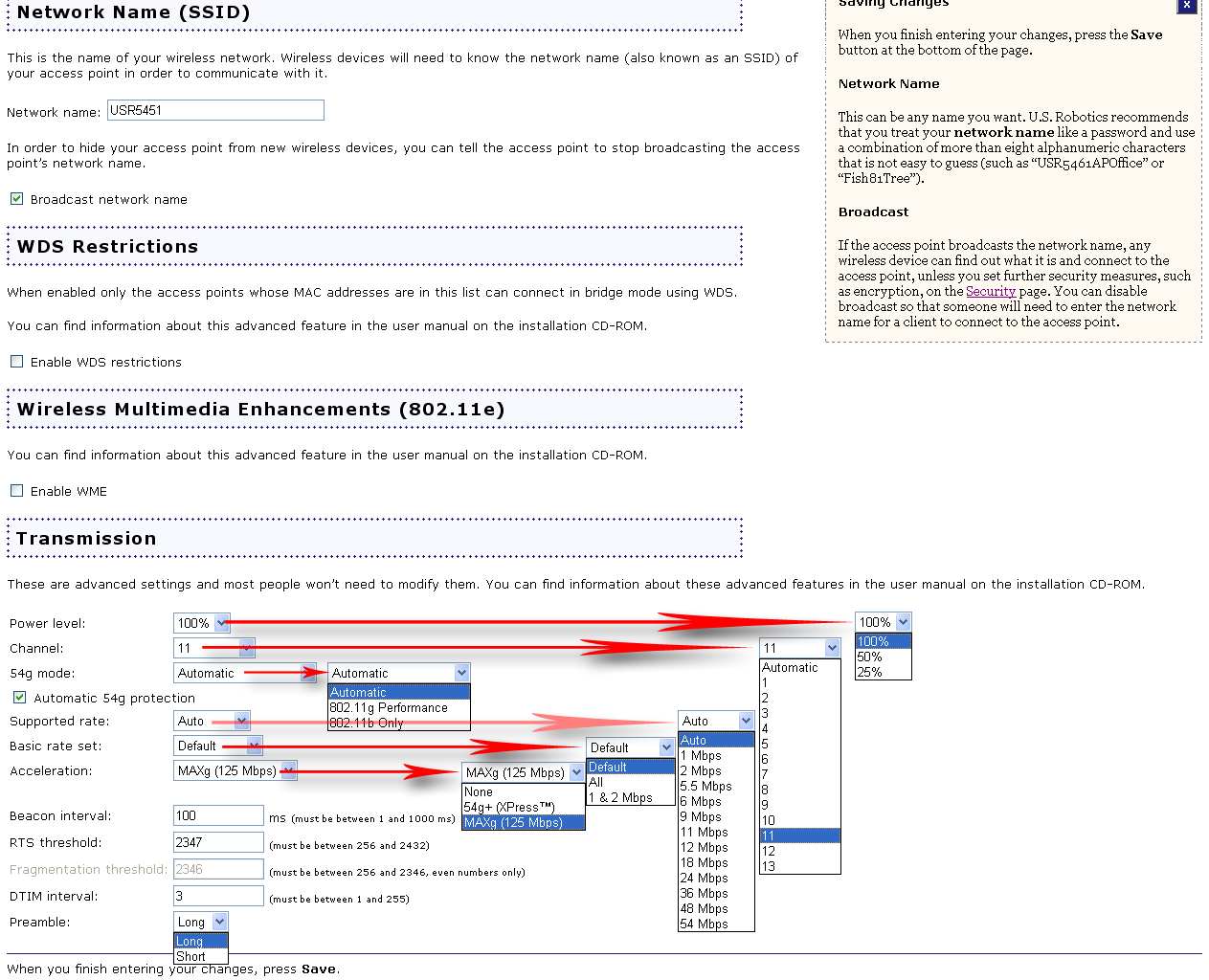Viewport: 1209px width, 980px height.
Task: Open the dropdown beside the Basic rate set label
Action: [217, 746]
